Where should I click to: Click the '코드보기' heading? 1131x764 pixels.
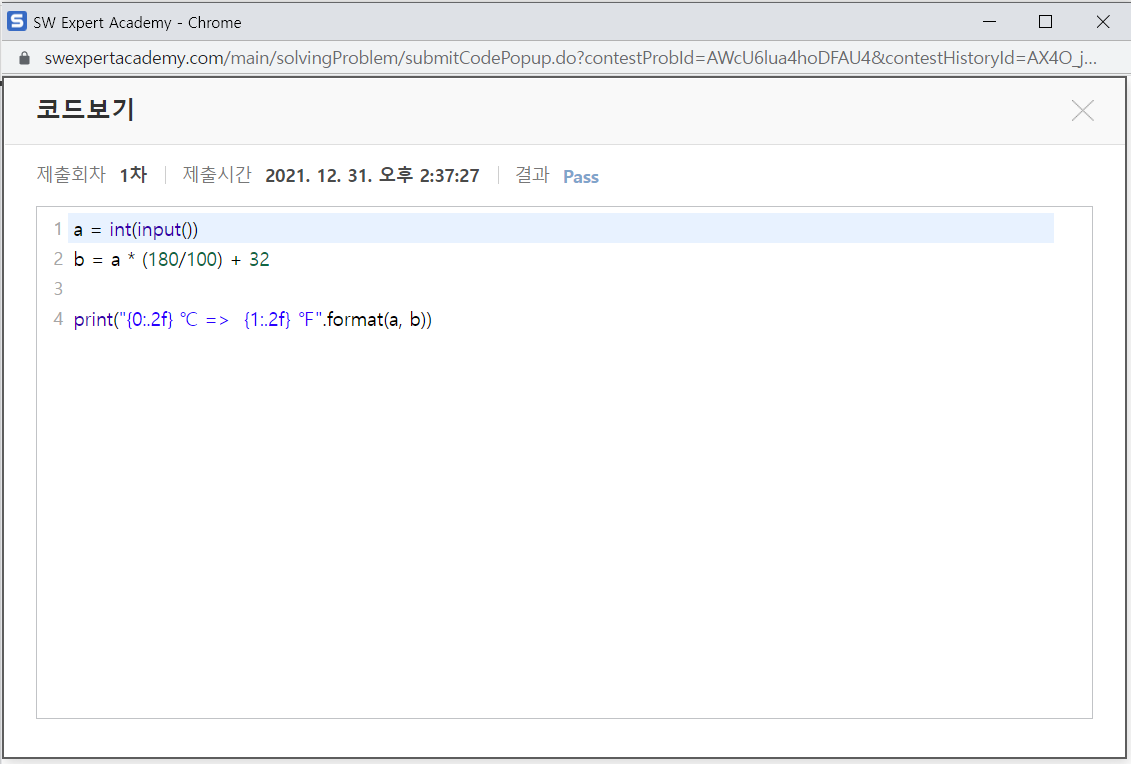[85, 109]
